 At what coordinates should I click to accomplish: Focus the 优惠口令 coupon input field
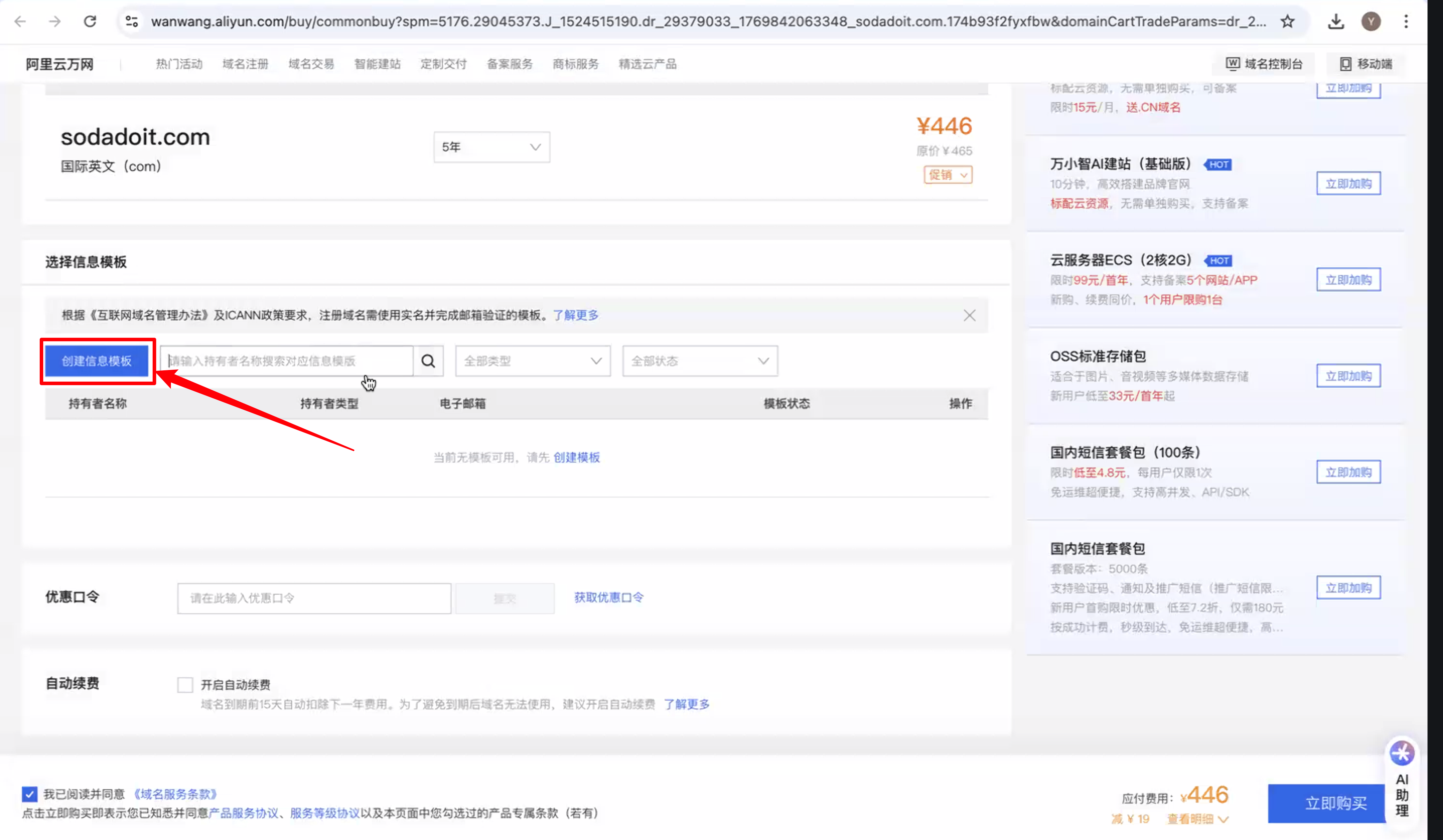point(314,598)
